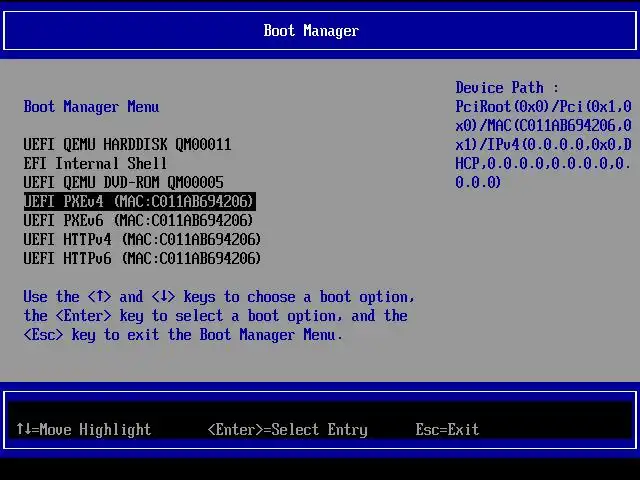Click the Boot Manager Menu heading
This screenshot has height=480, width=640.
[x=91, y=107]
